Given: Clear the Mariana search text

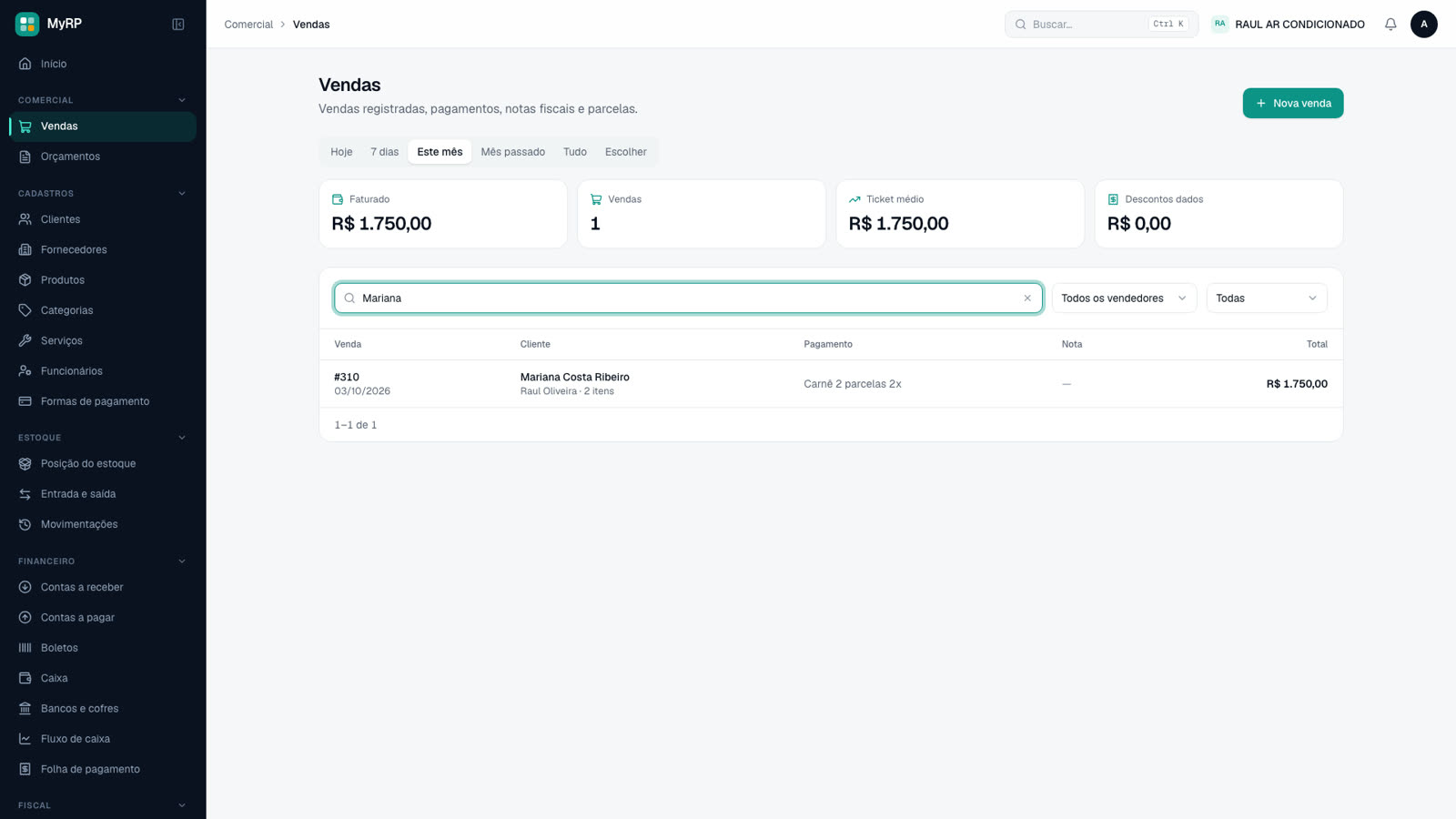Looking at the screenshot, I should coord(1027,298).
